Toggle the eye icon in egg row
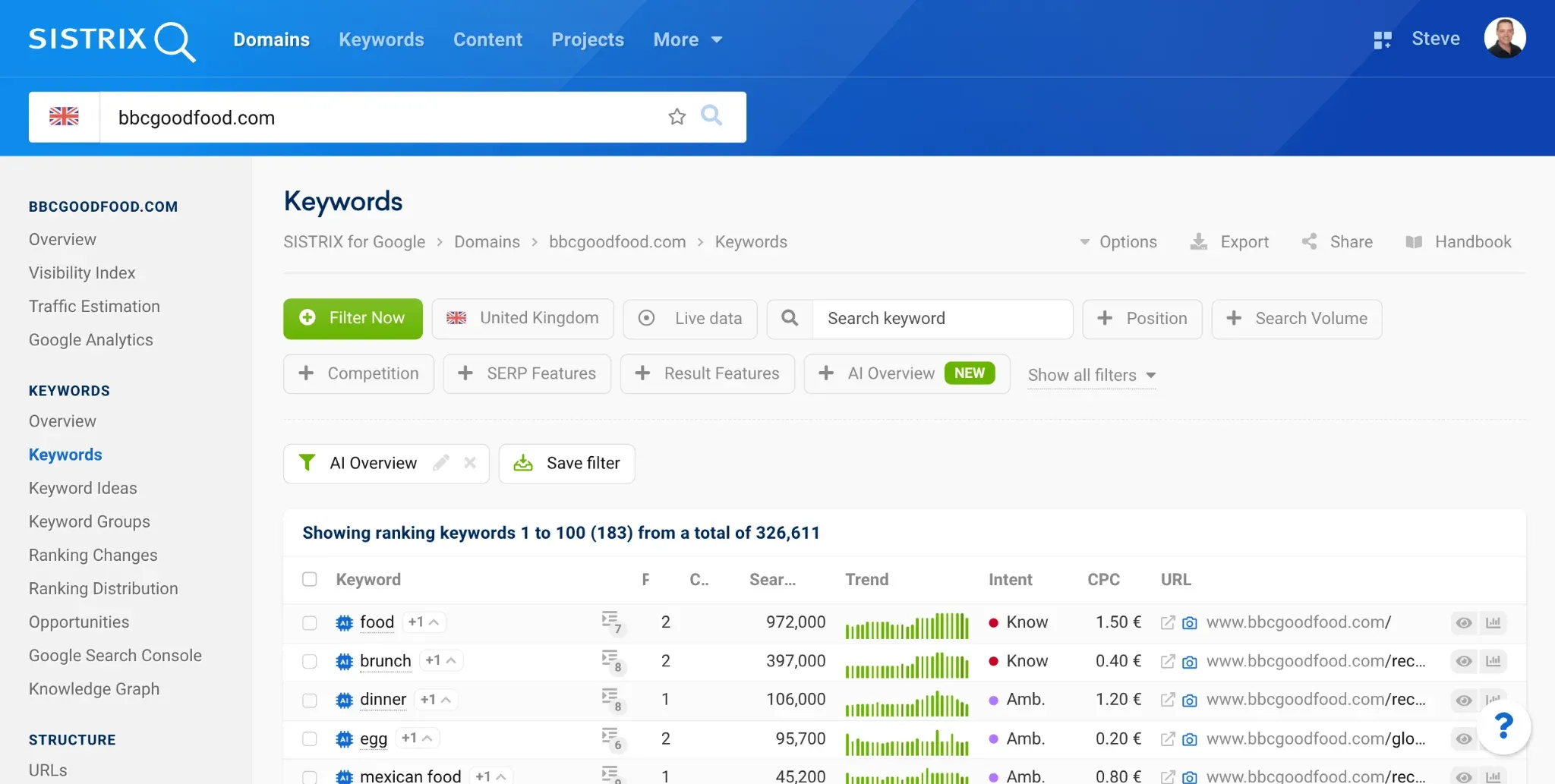1555x784 pixels. 1464,738
